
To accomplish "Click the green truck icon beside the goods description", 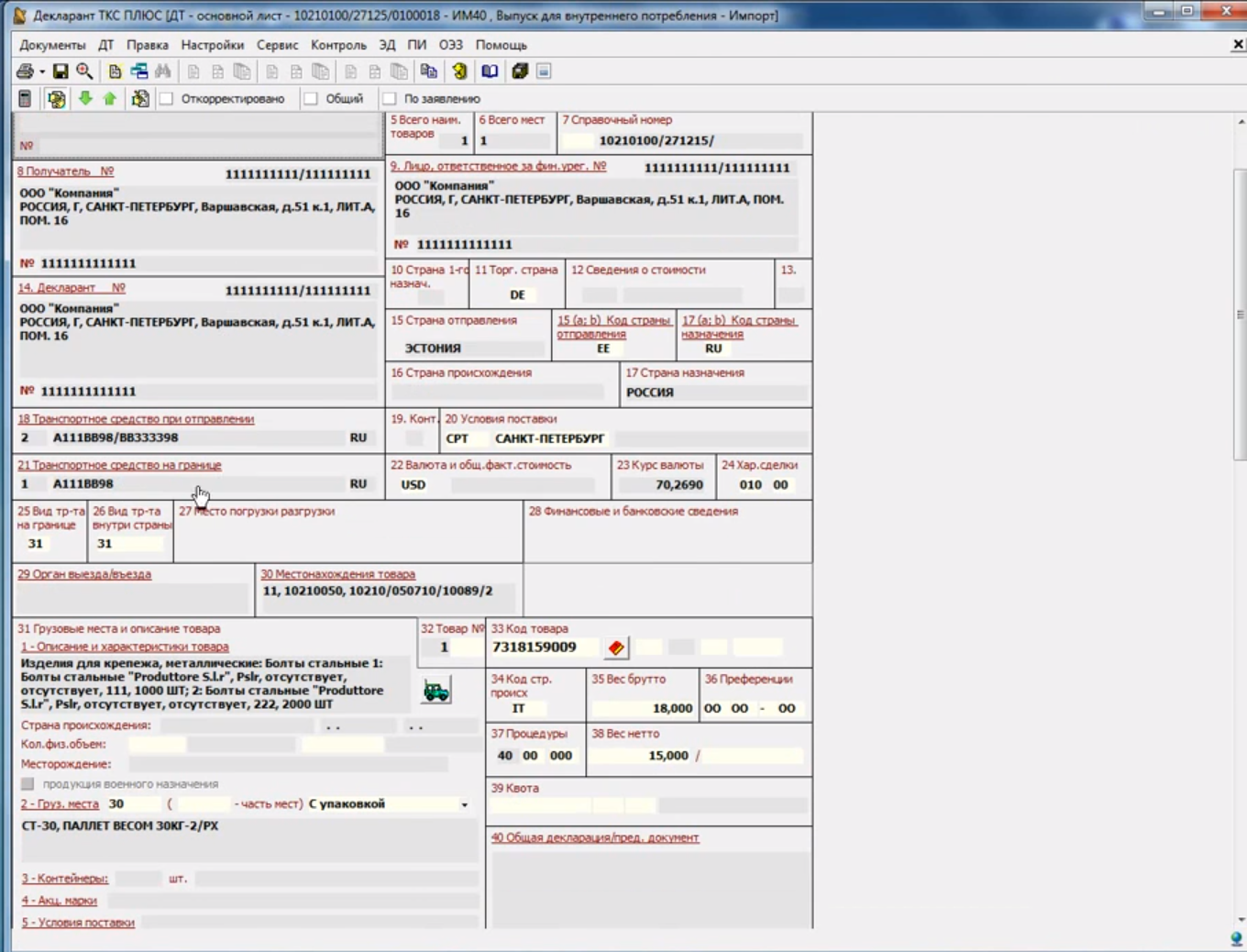I will (x=436, y=691).
